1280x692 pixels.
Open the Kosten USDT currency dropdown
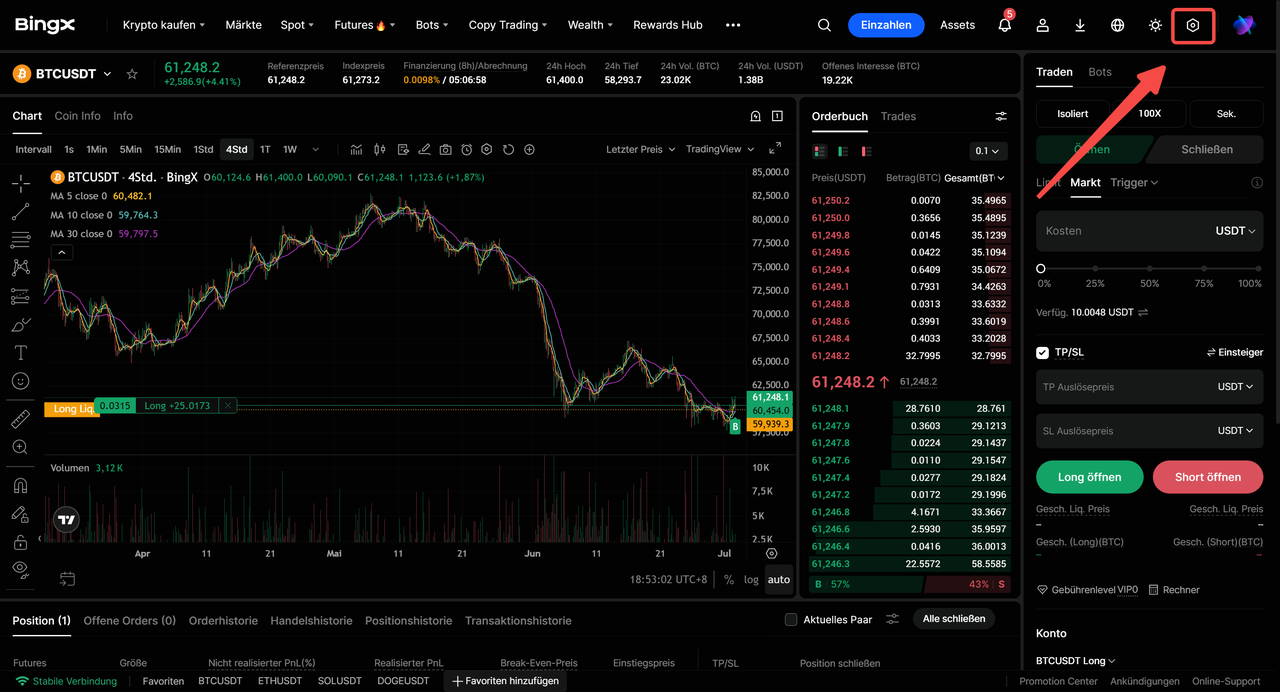(x=1235, y=231)
